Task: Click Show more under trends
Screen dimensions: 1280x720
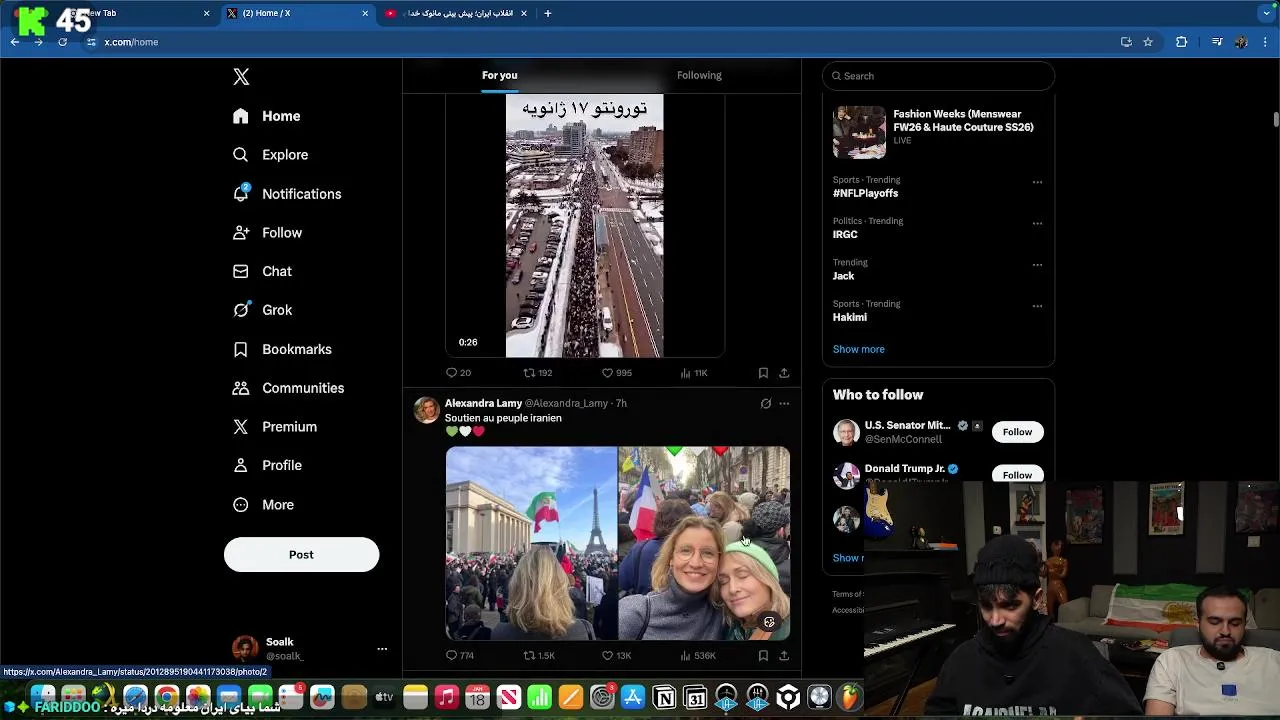Action: point(858,349)
